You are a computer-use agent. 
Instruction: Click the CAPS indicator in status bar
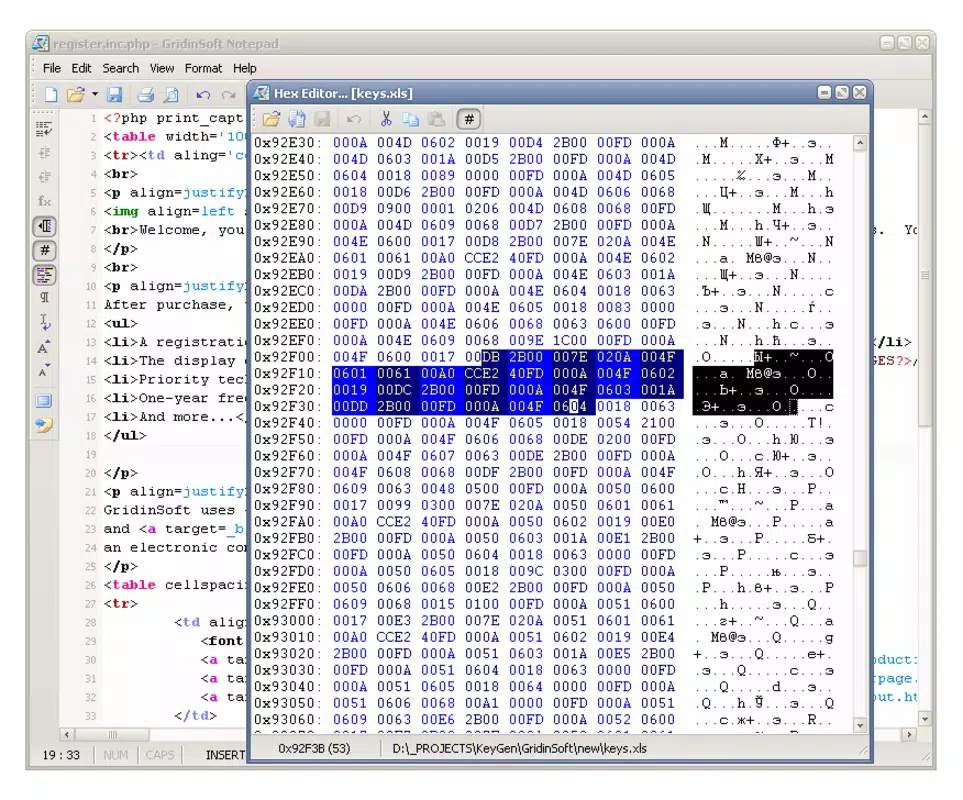pyautogui.click(x=160, y=755)
